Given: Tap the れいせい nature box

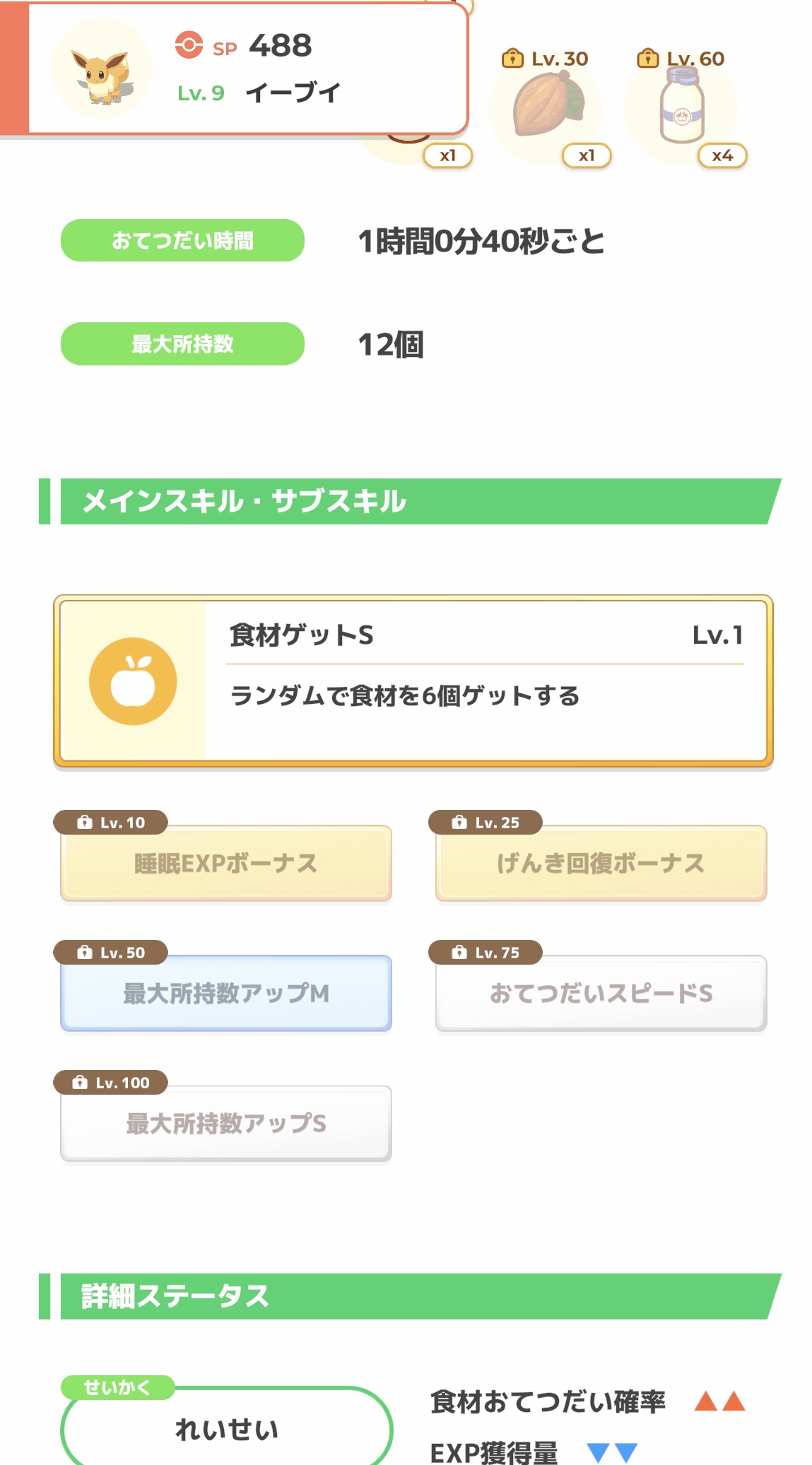Looking at the screenshot, I should coord(226,1429).
